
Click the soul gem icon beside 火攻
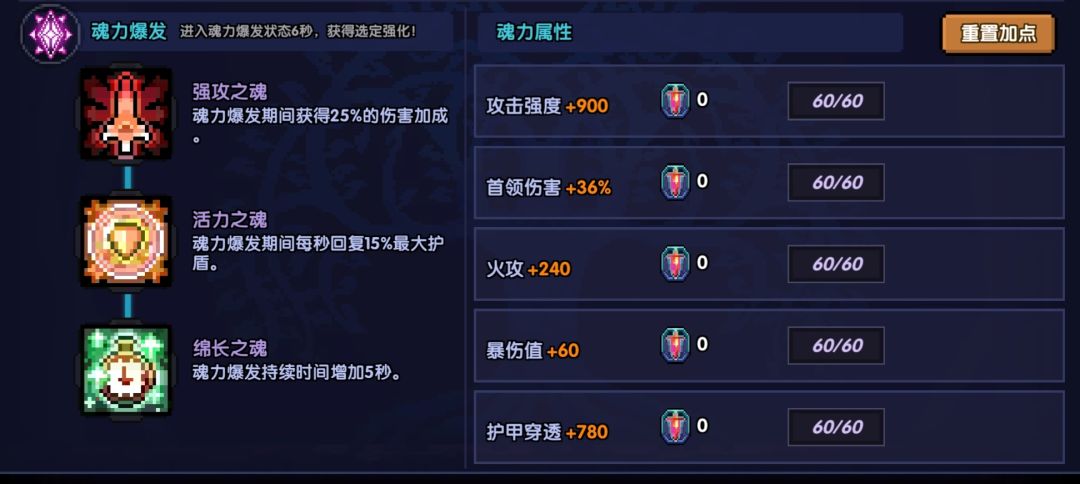click(675, 264)
